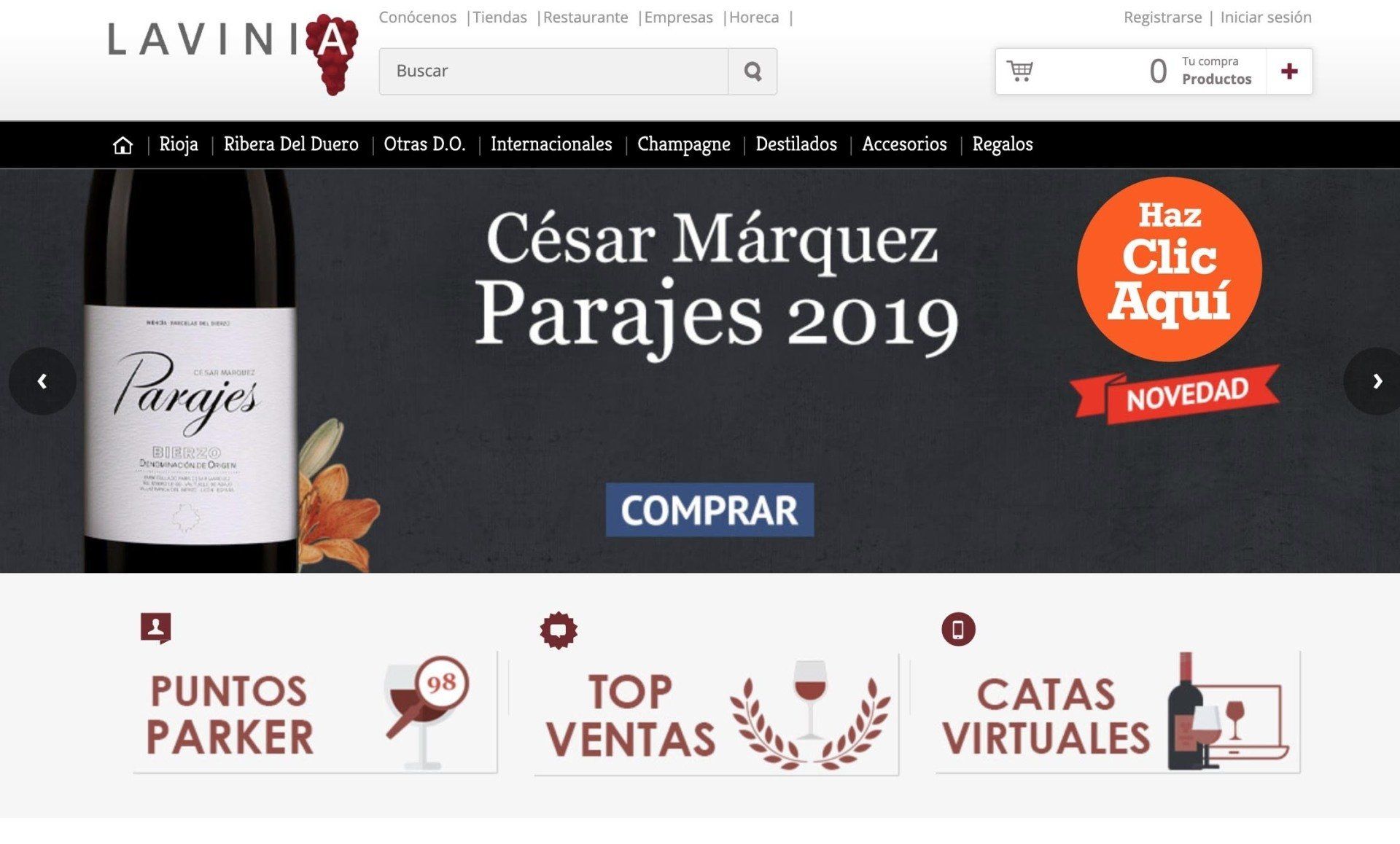Select Champagne in the navigation bar

(x=684, y=144)
